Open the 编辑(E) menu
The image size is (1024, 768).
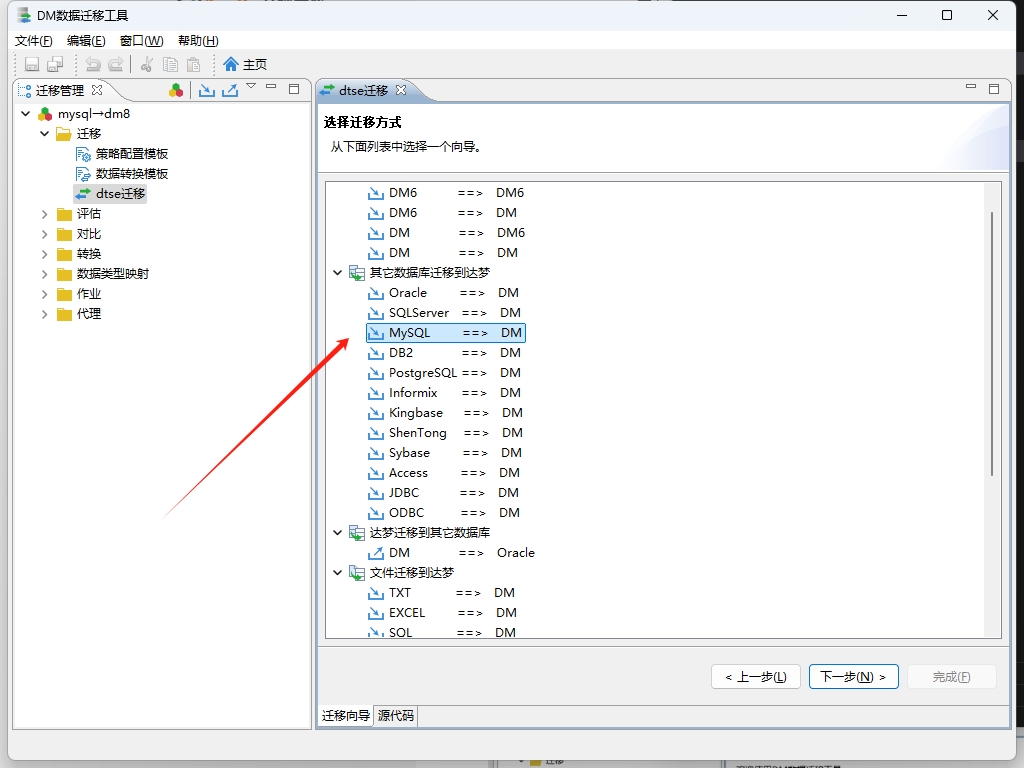[x=86, y=40]
